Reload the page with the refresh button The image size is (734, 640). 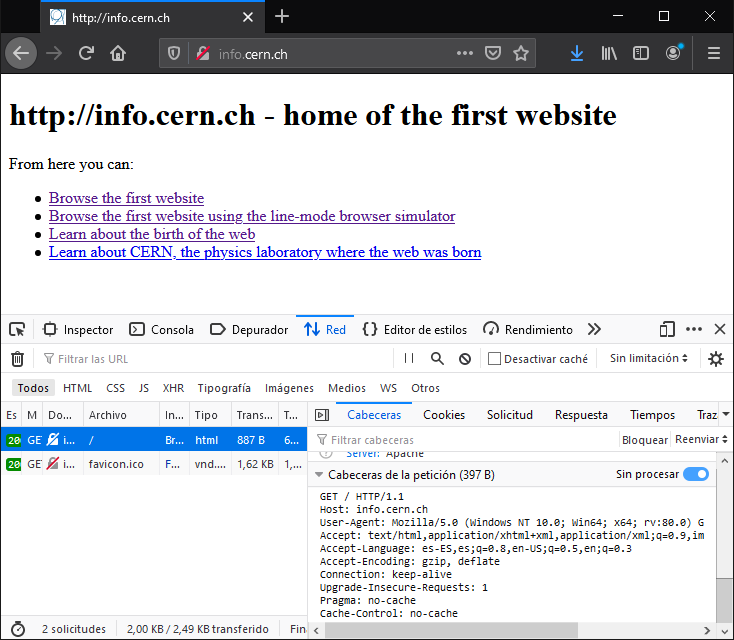[86, 53]
